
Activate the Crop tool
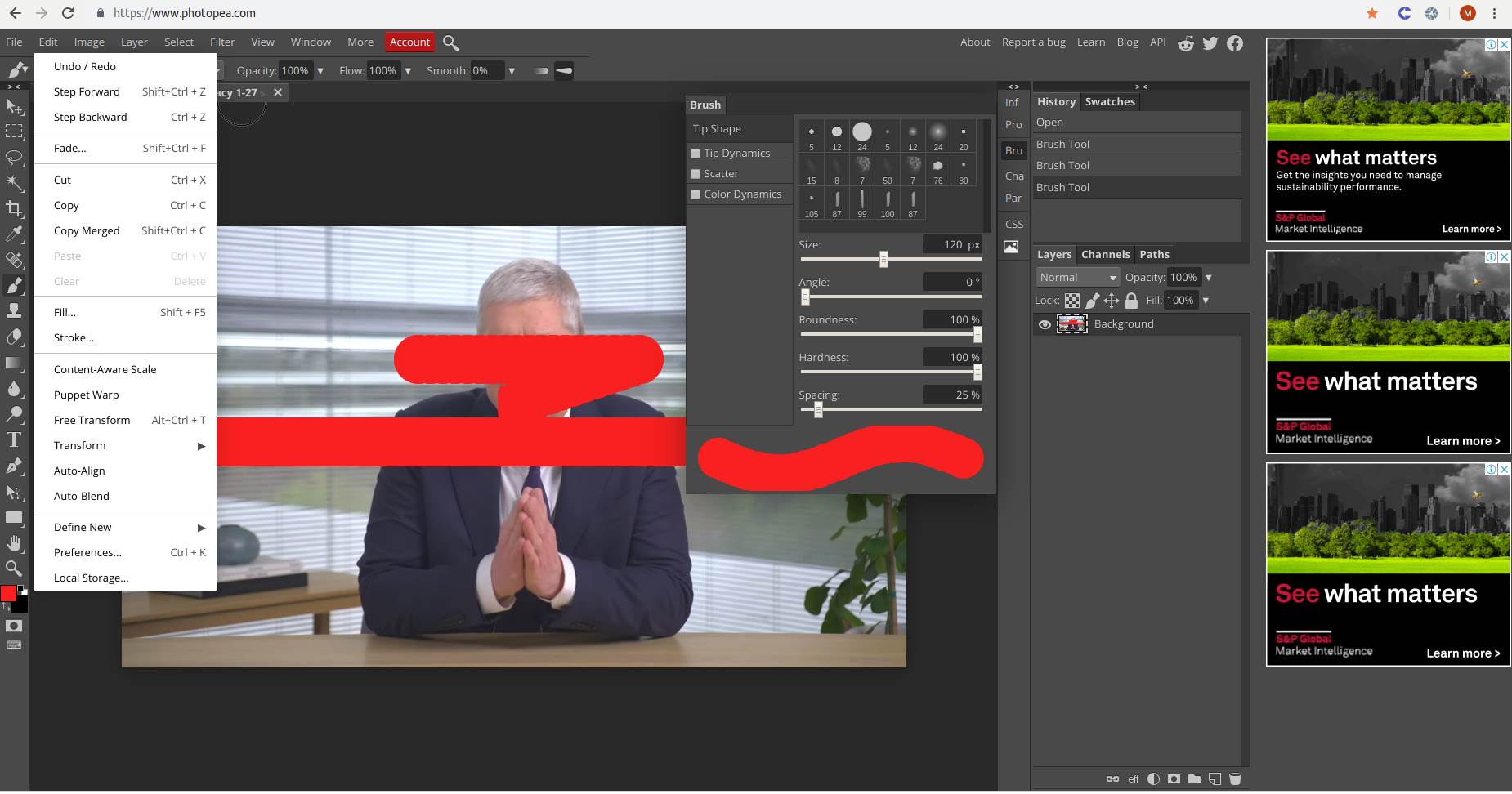[x=13, y=207]
